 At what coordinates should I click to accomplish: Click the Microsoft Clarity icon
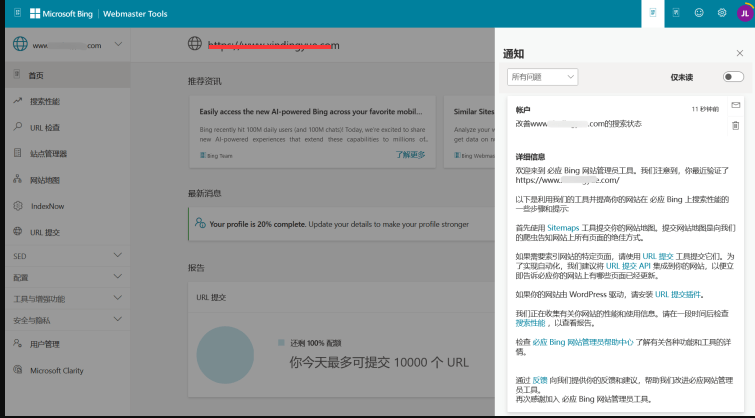[x=18, y=370]
